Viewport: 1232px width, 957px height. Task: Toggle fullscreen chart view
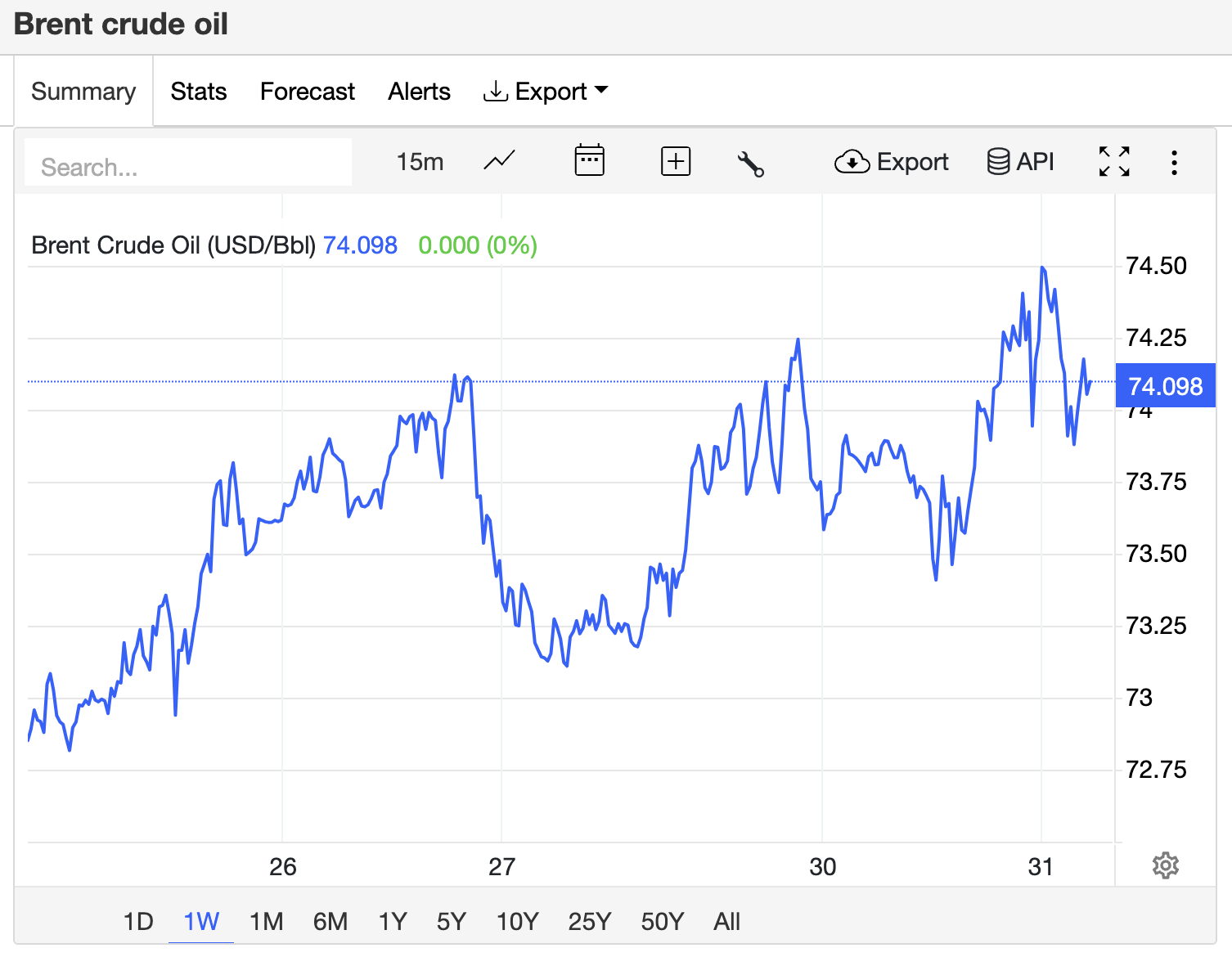[1114, 162]
